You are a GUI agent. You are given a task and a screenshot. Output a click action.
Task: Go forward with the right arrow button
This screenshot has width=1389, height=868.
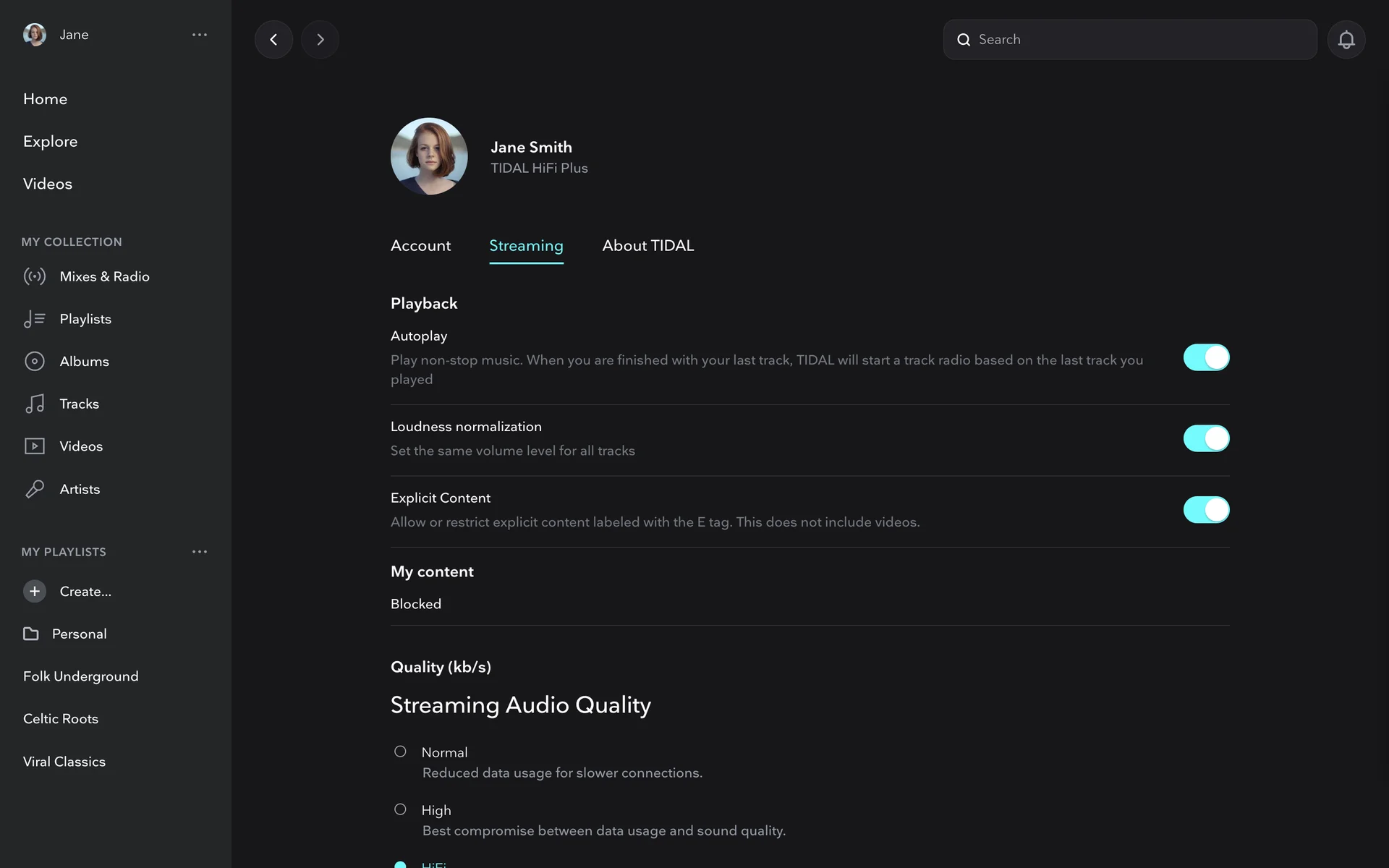click(320, 40)
